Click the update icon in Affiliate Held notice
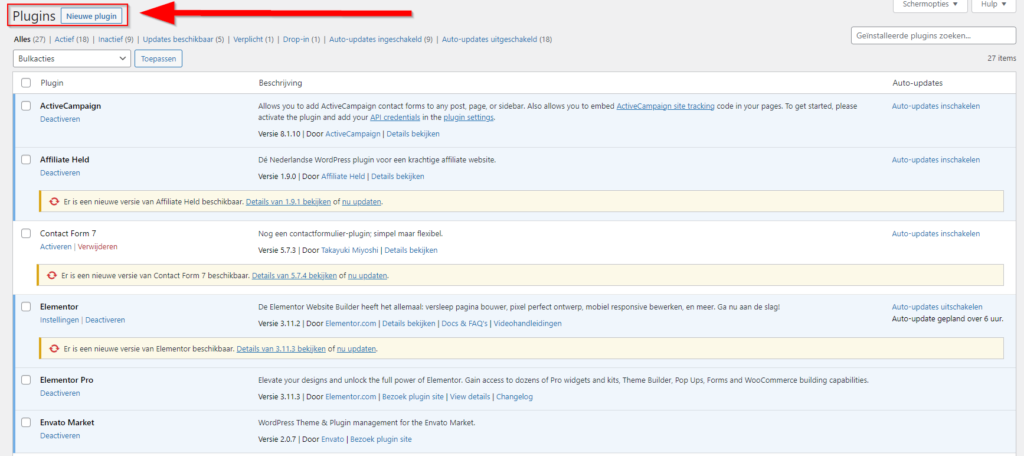 pyautogui.click(x=53, y=201)
